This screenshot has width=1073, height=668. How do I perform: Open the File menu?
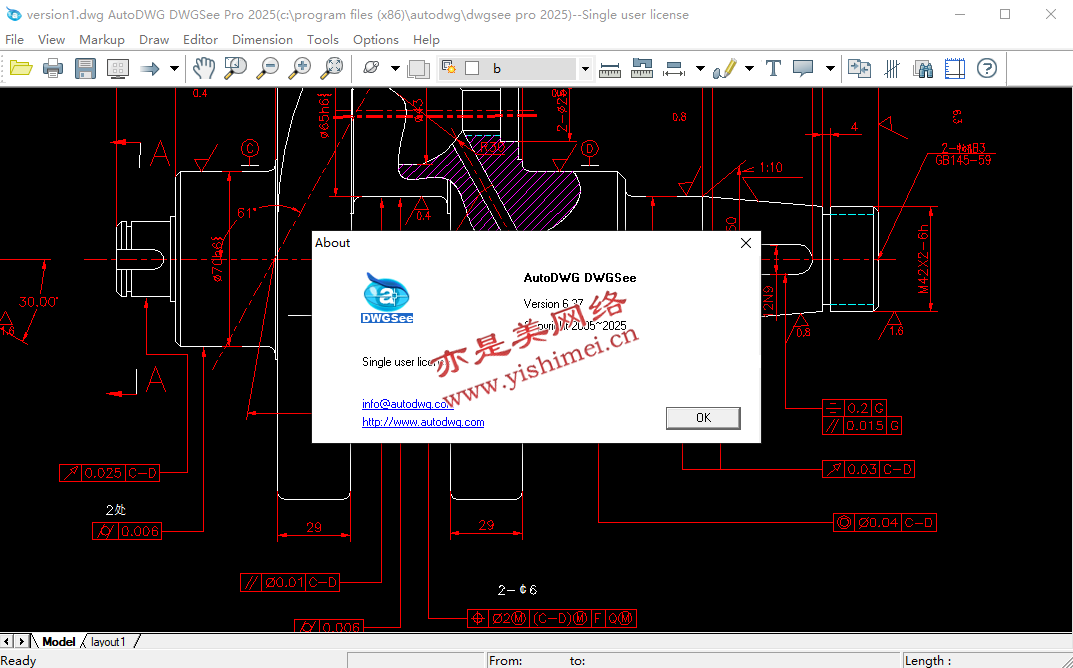(x=14, y=40)
